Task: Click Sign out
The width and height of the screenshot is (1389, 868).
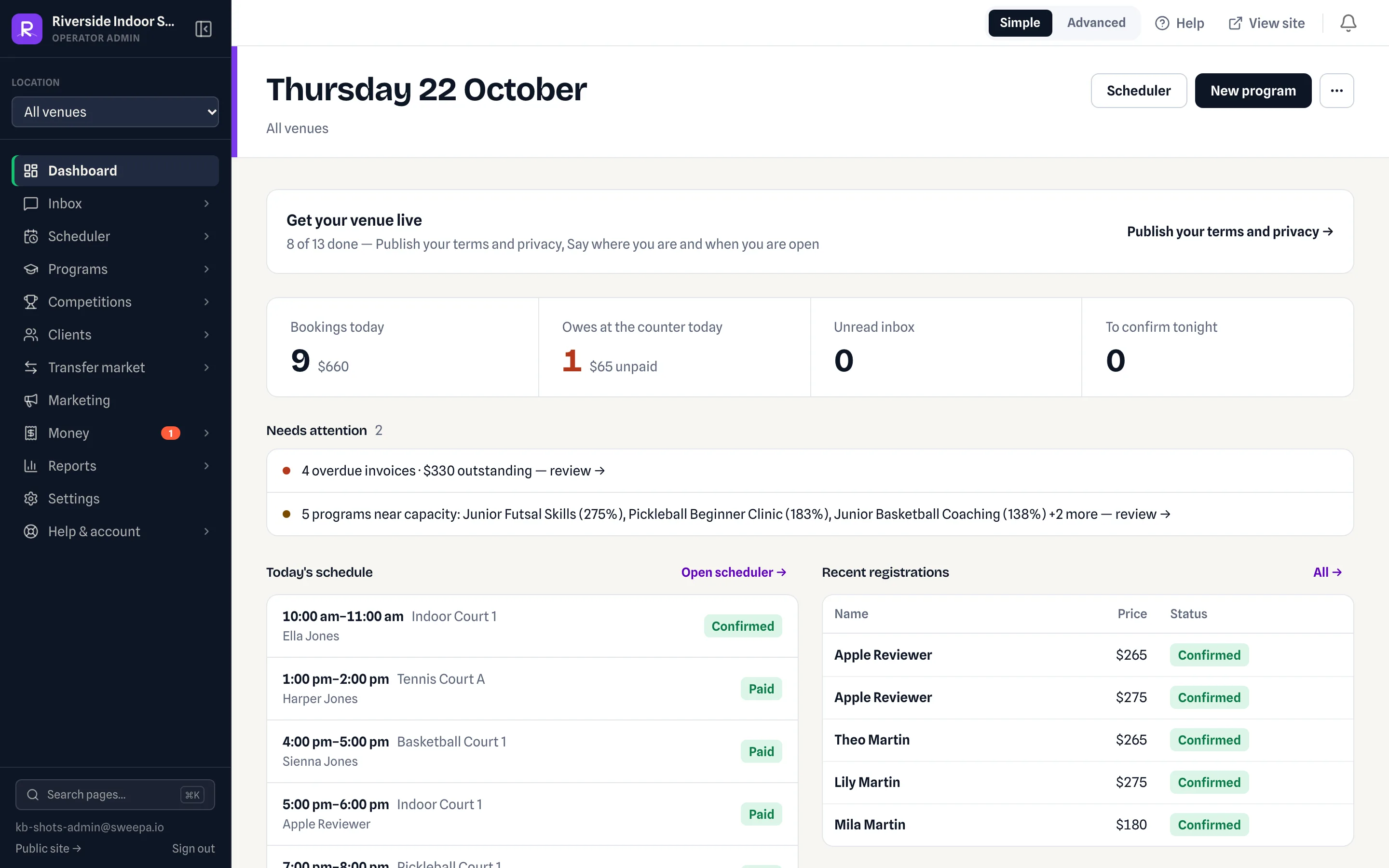Action: [x=193, y=849]
